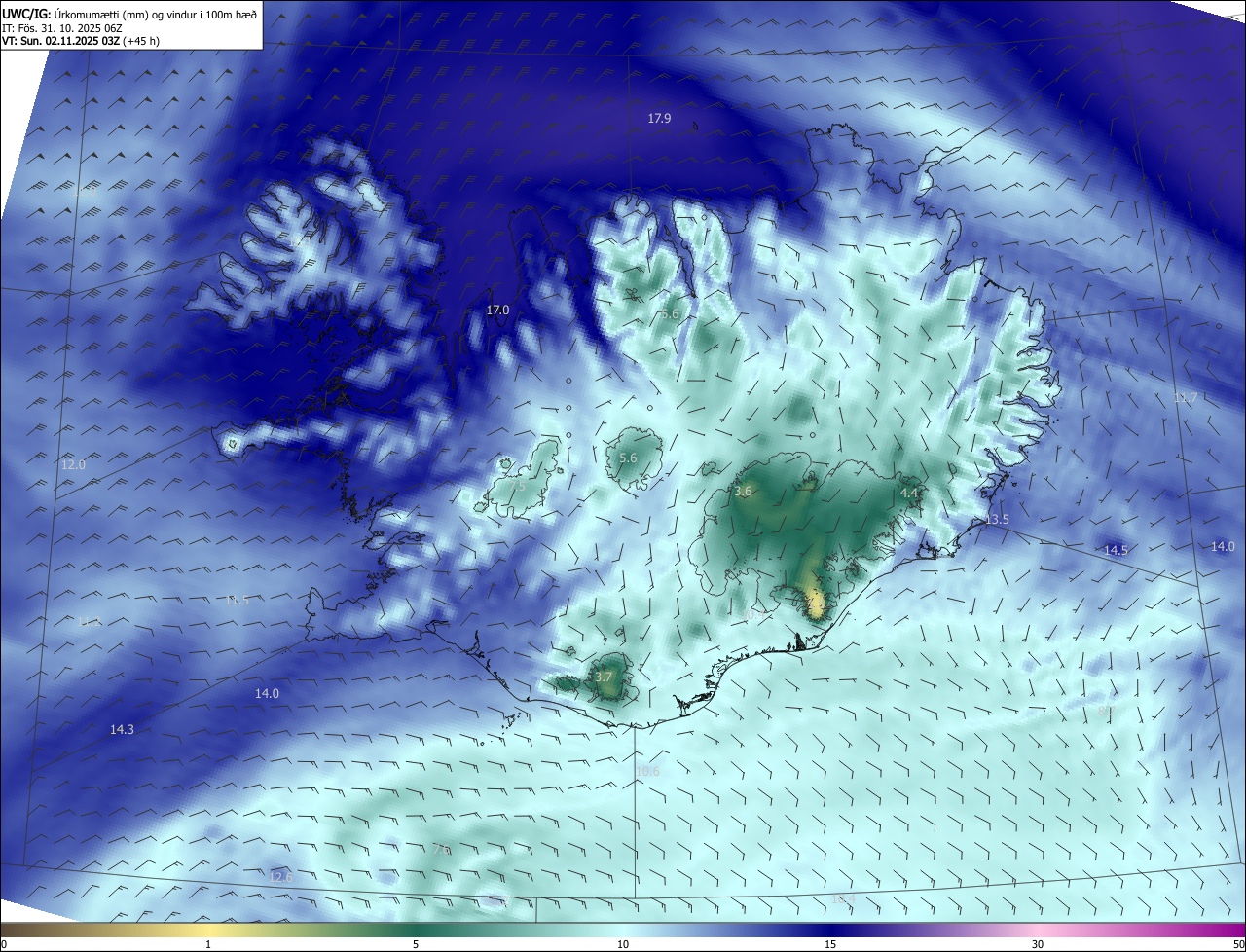
Task: Click the 3.7 value on the southern glacier
Action: [x=604, y=677]
